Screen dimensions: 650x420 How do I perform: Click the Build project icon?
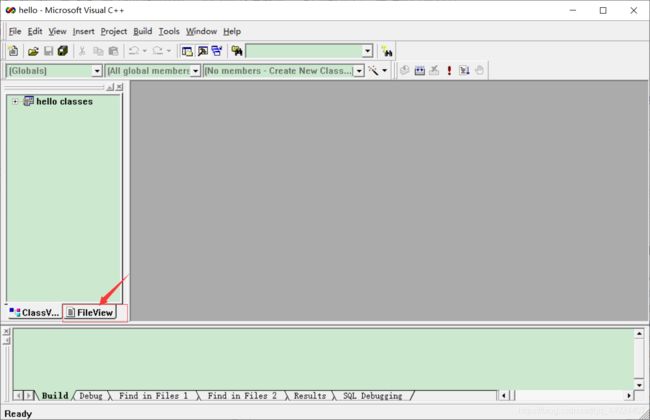(x=420, y=70)
